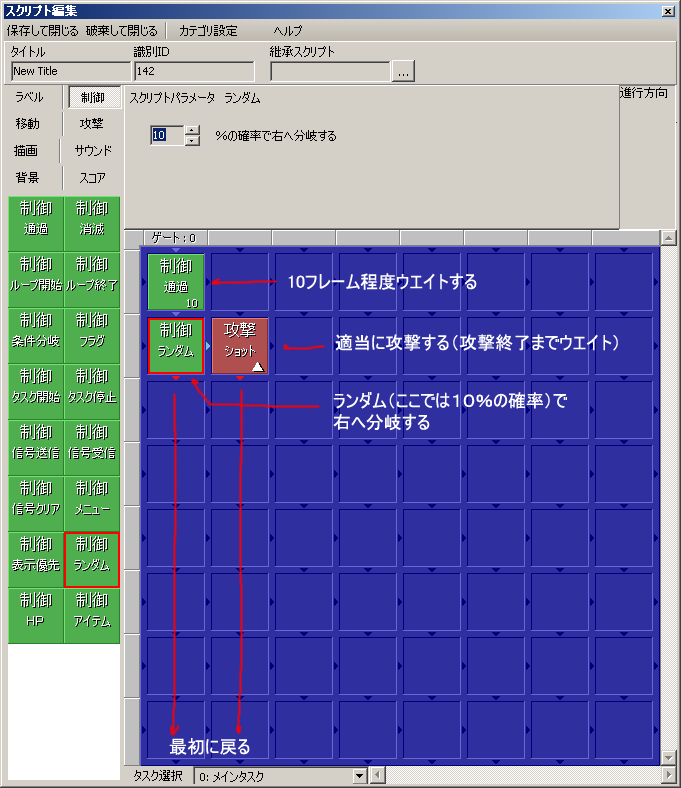Image resolution: width=681 pixels, height=788 pixels.
Task: Click the タイトル text field
Action: pos(70,72)
